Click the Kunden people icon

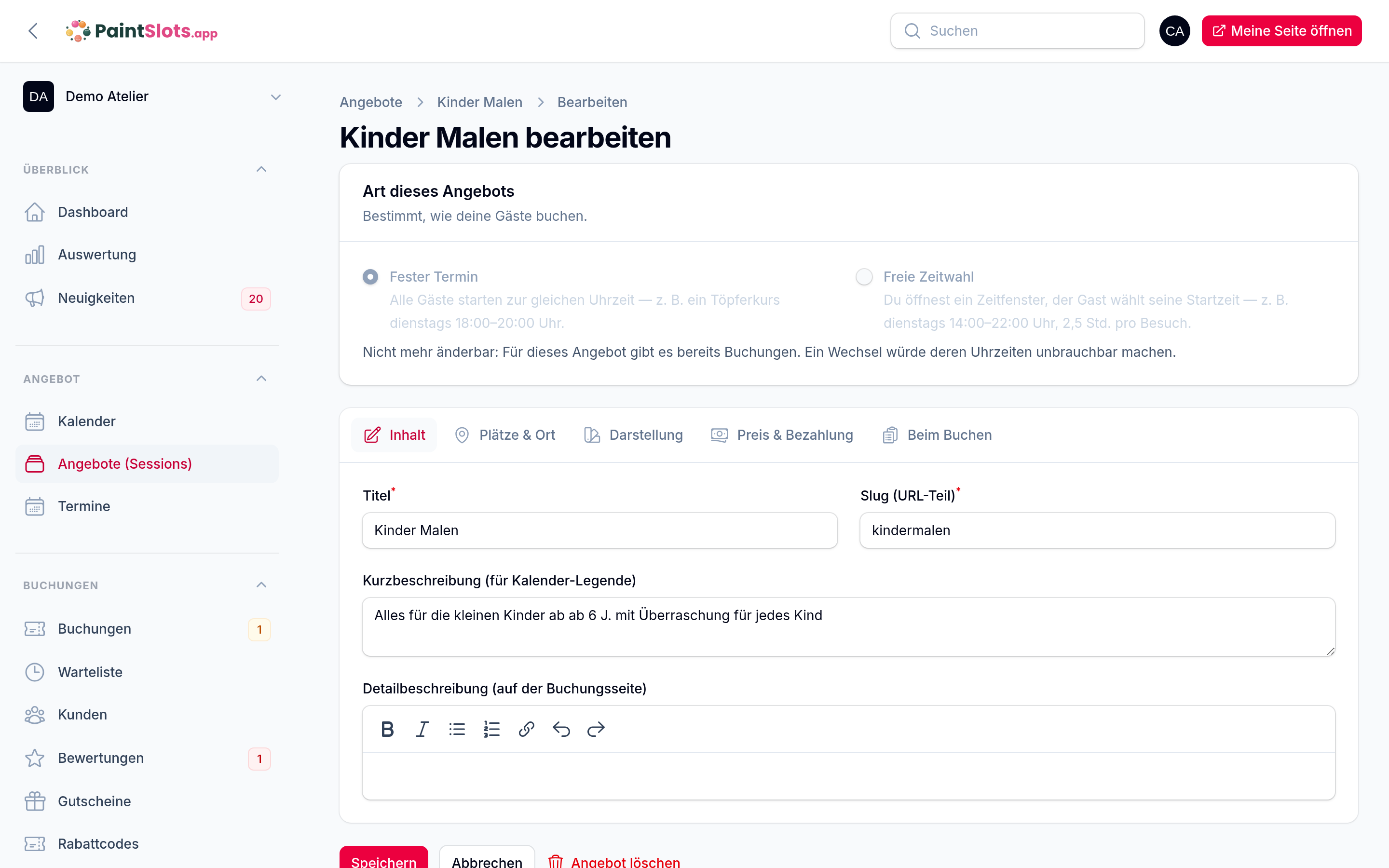click(34, 715)
